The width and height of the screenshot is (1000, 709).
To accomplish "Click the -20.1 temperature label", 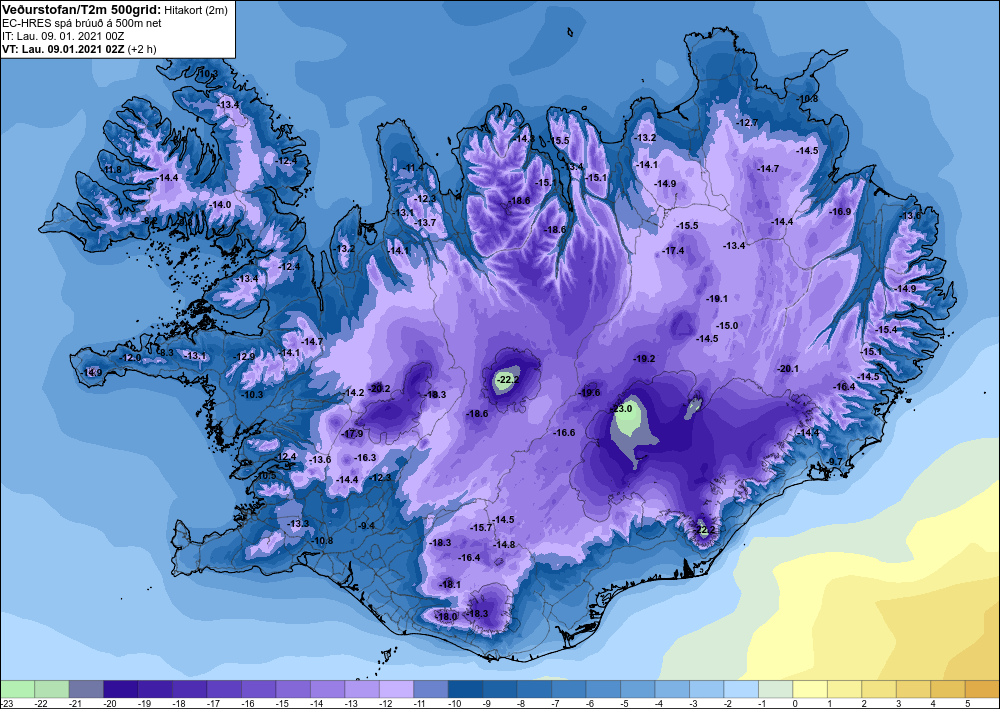I will pyautogui.click(x=788, y=369).
